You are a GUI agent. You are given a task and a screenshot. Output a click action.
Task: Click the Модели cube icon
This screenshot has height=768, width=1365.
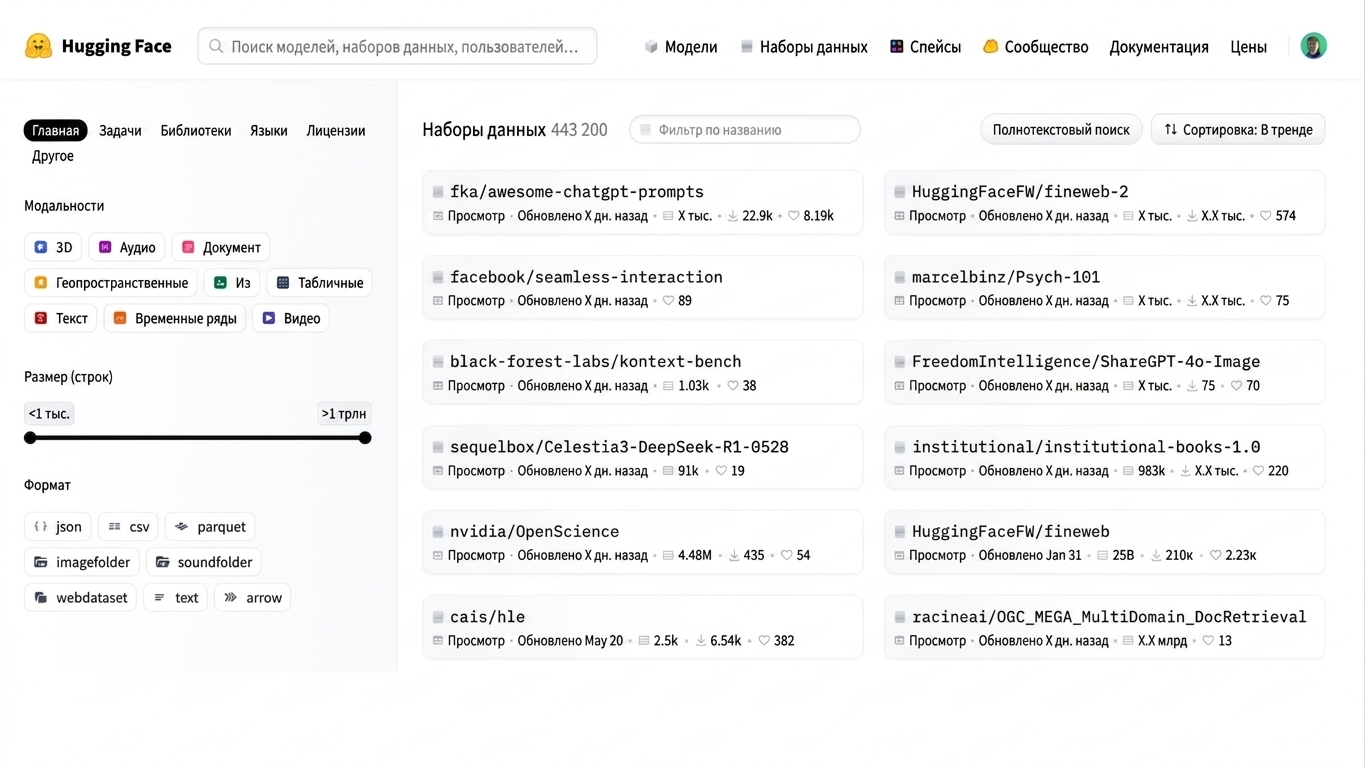tap(651, 46)
